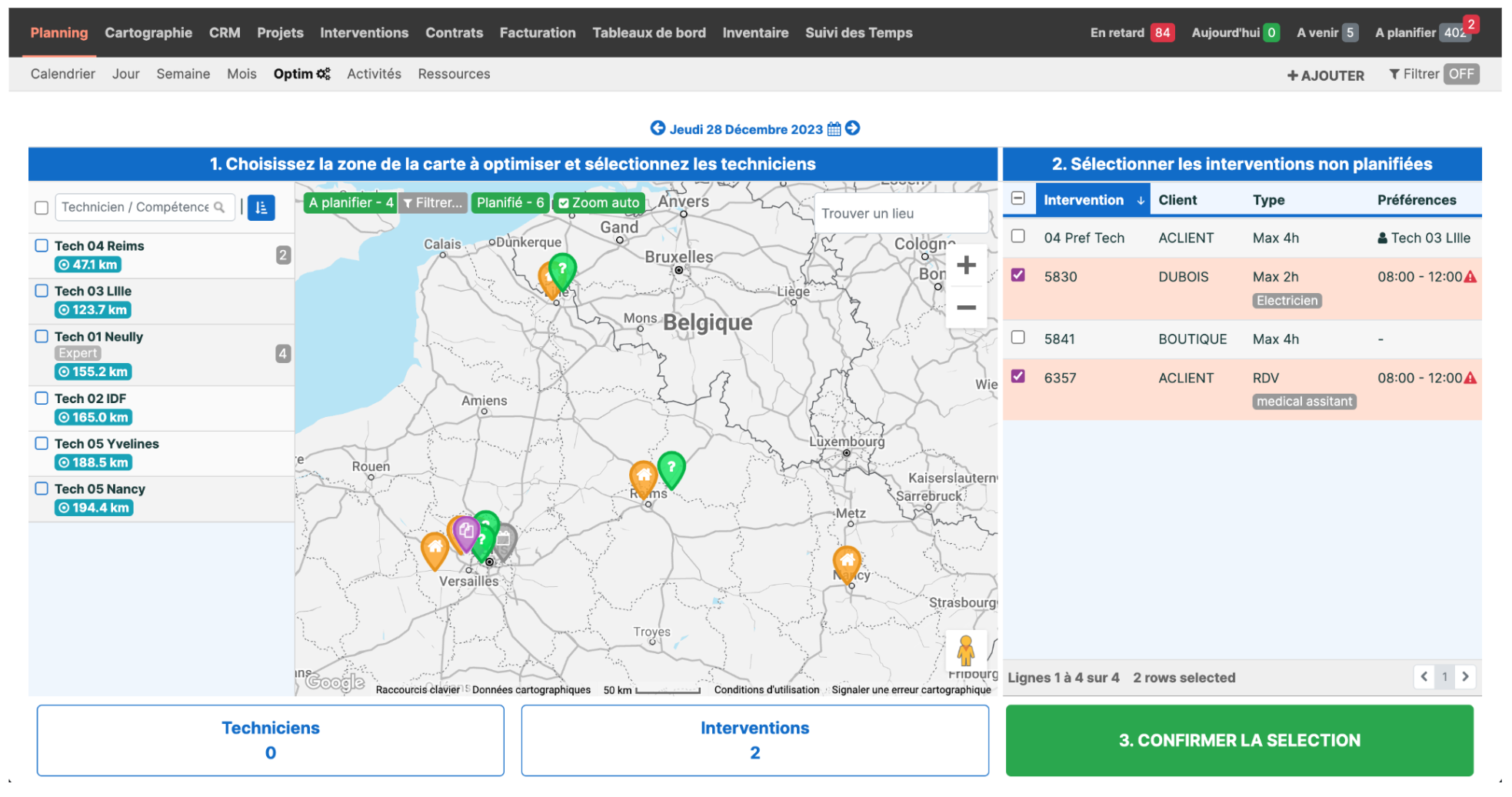This screenshot has width=1512, height=797.
Task: Go to next day arrow
Action: point(852,128)
